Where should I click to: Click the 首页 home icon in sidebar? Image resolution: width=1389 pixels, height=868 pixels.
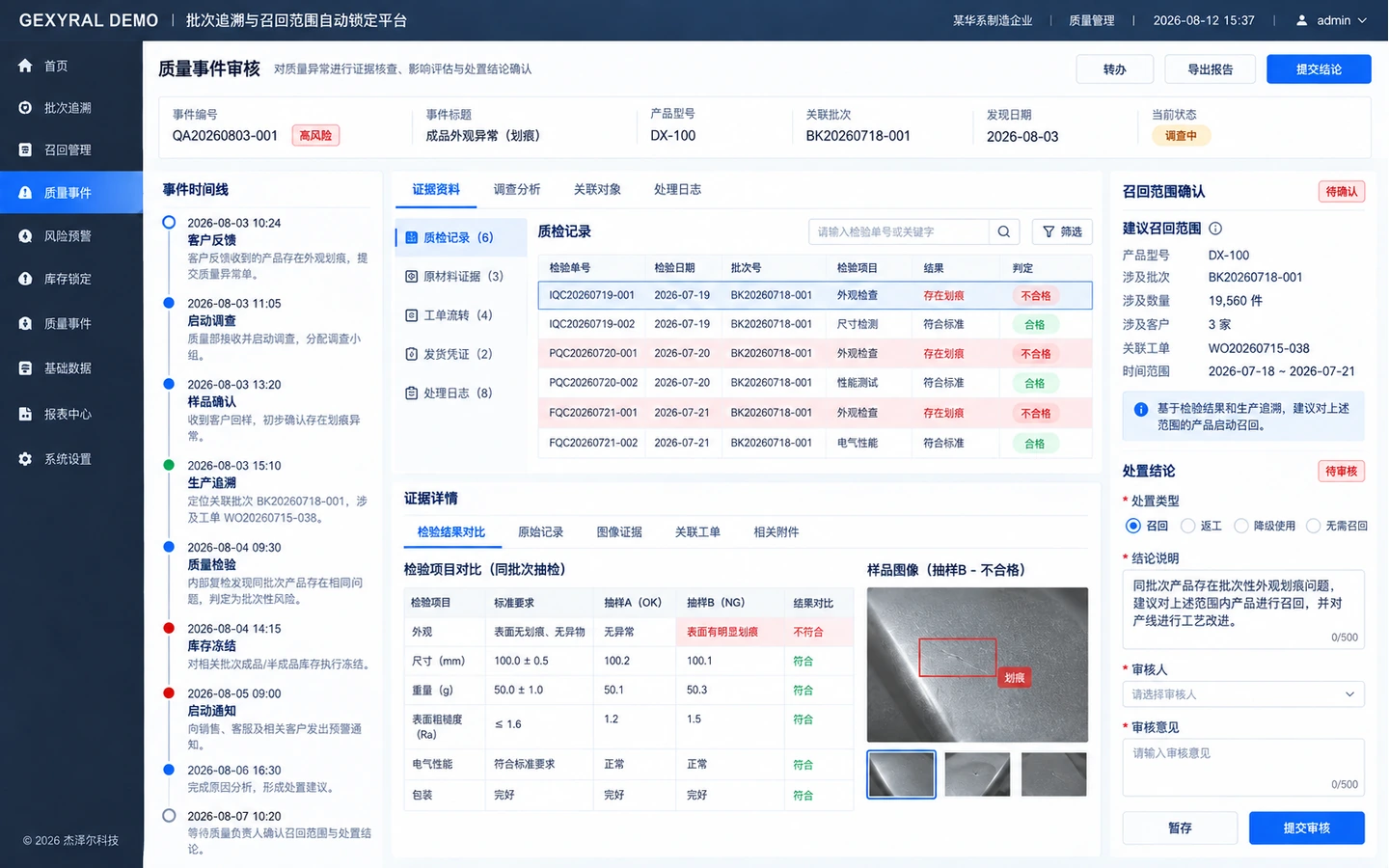pyautogui.click(x=25, y=66)
